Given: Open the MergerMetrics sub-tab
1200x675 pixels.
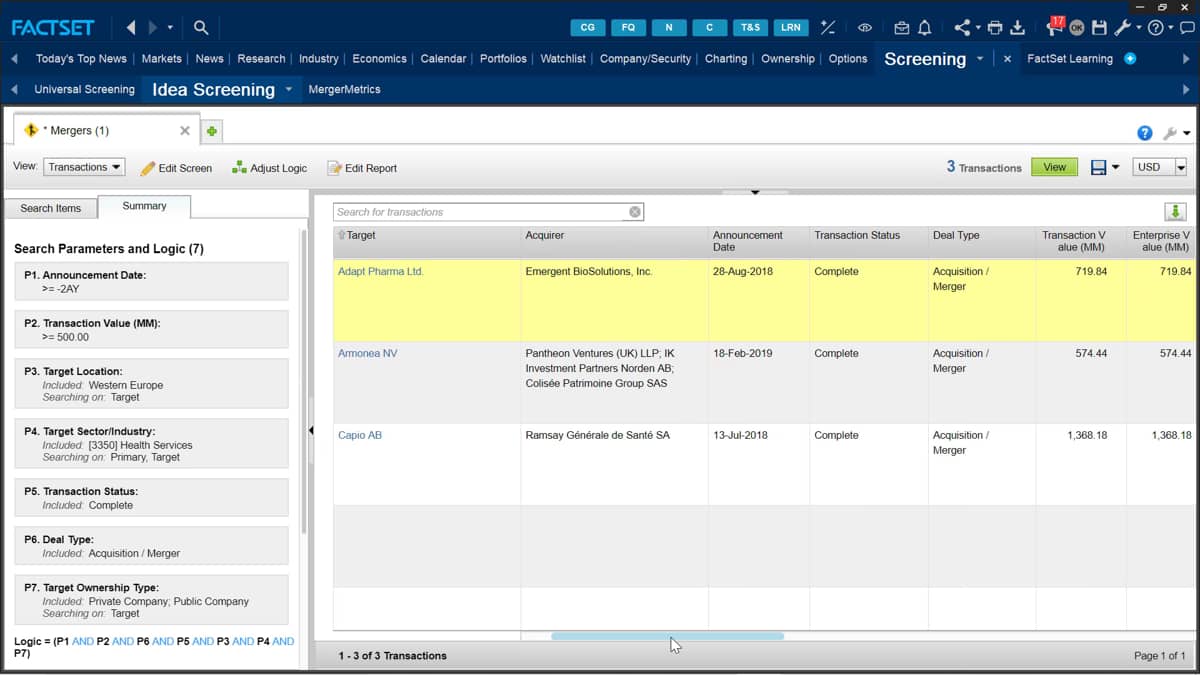Looking at the screenshot, I should 344,89.
